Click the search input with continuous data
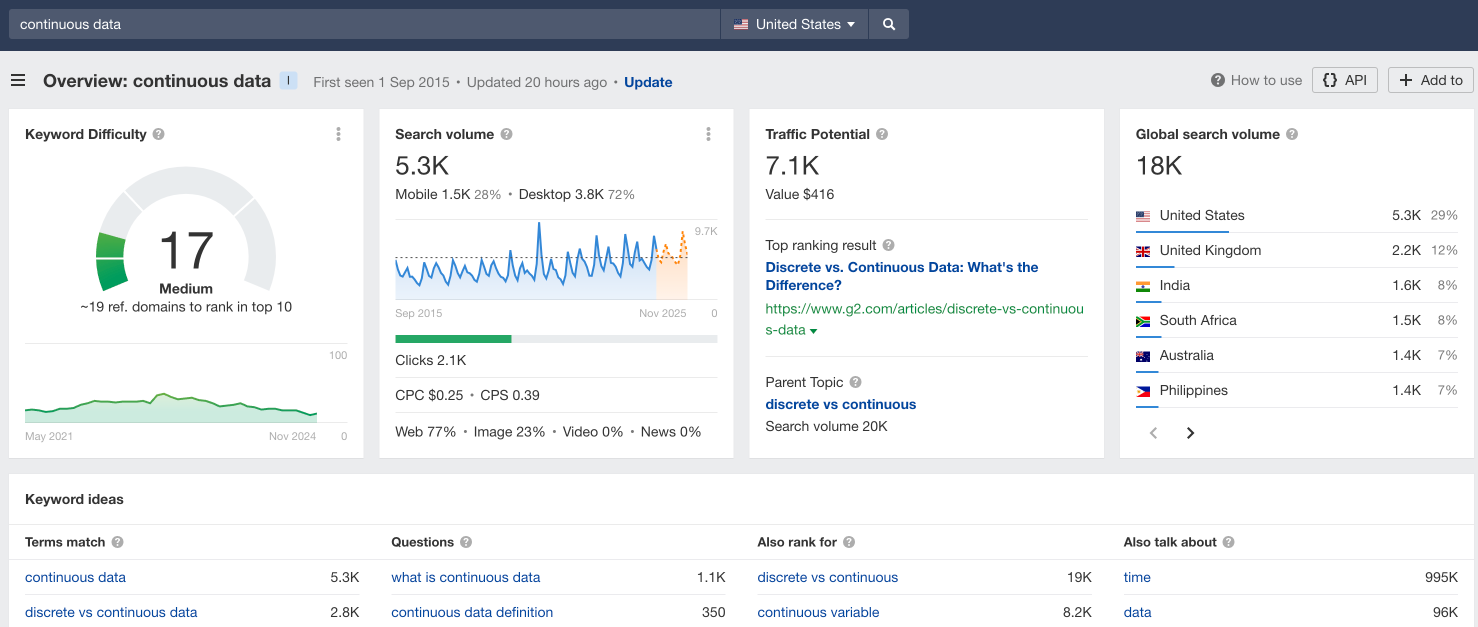 [364, 24]
